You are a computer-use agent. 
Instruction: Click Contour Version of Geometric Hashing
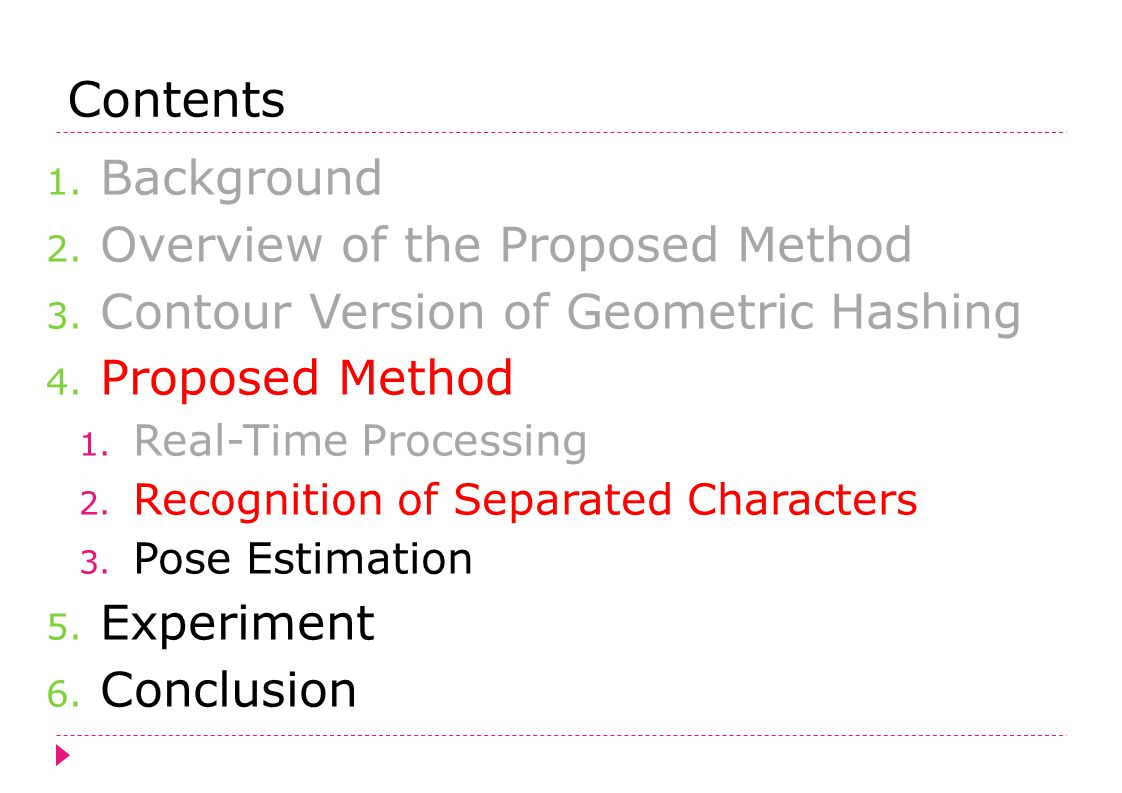point(560,313)
